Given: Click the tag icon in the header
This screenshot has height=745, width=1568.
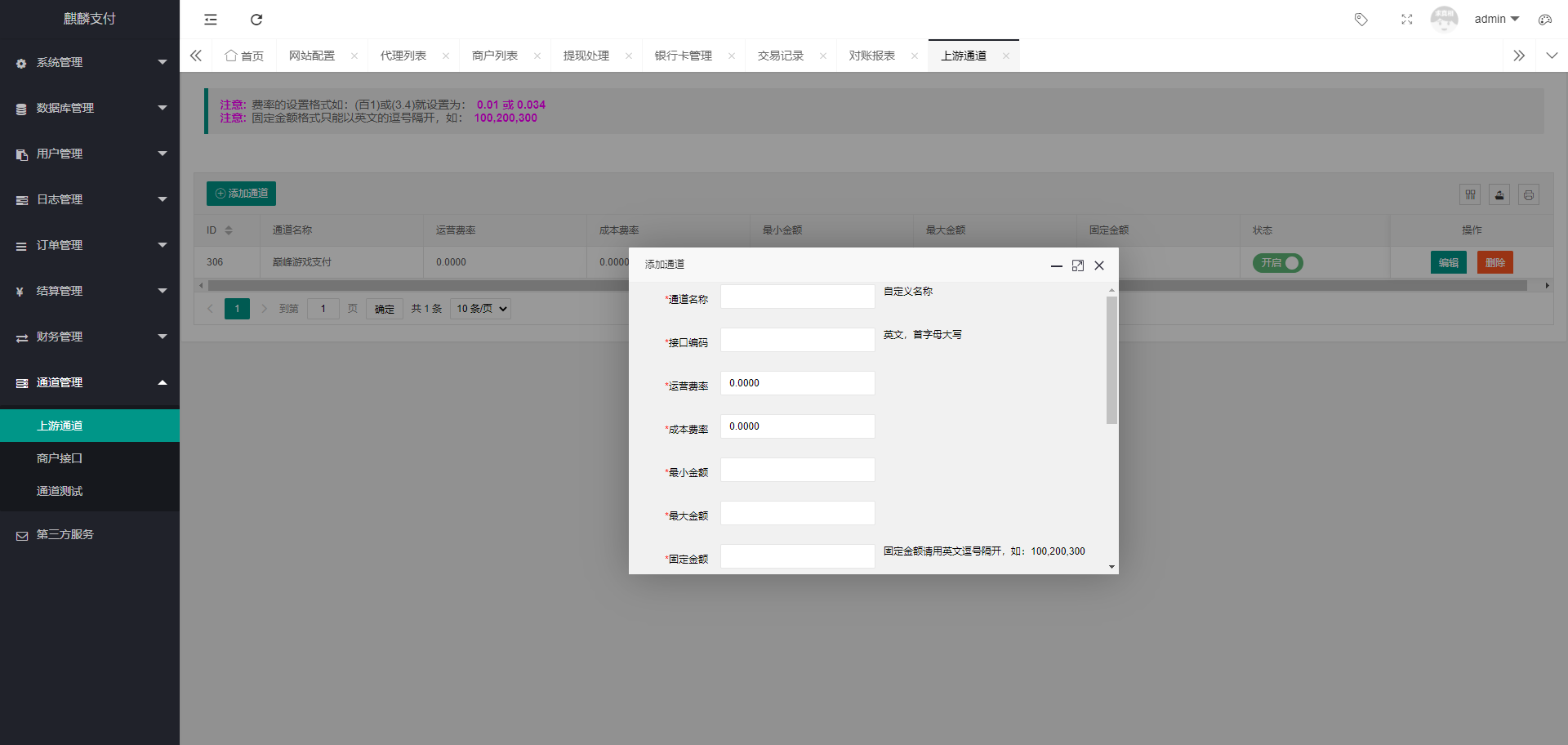Looking at the screenshot, I should 1361,19.
